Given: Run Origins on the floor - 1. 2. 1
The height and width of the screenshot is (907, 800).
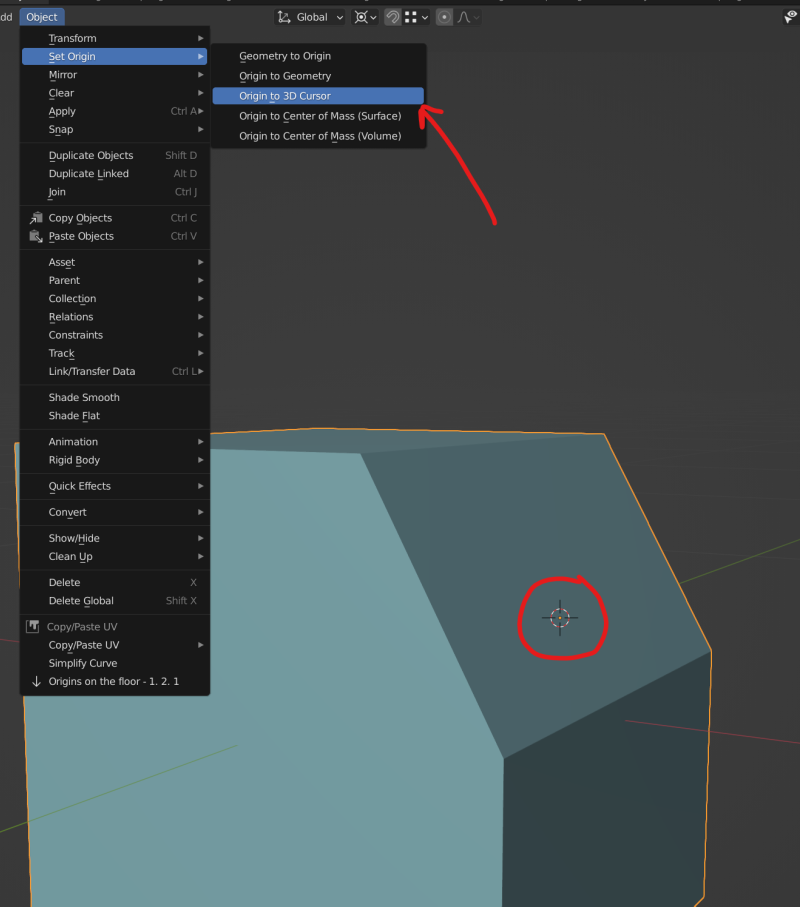Looking at the screenshot, I should click(x=115, y=681).
